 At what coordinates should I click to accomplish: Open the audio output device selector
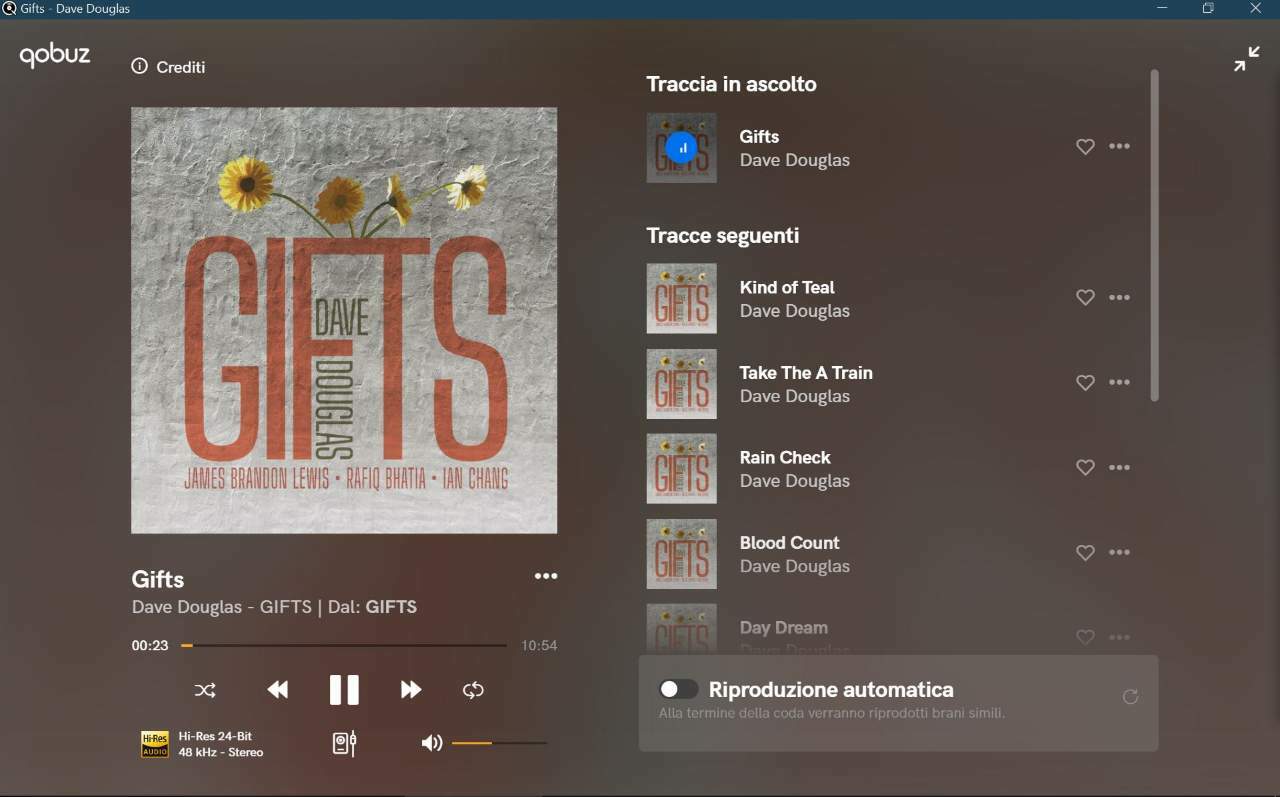pyautogui.click(x=344, y=743)
